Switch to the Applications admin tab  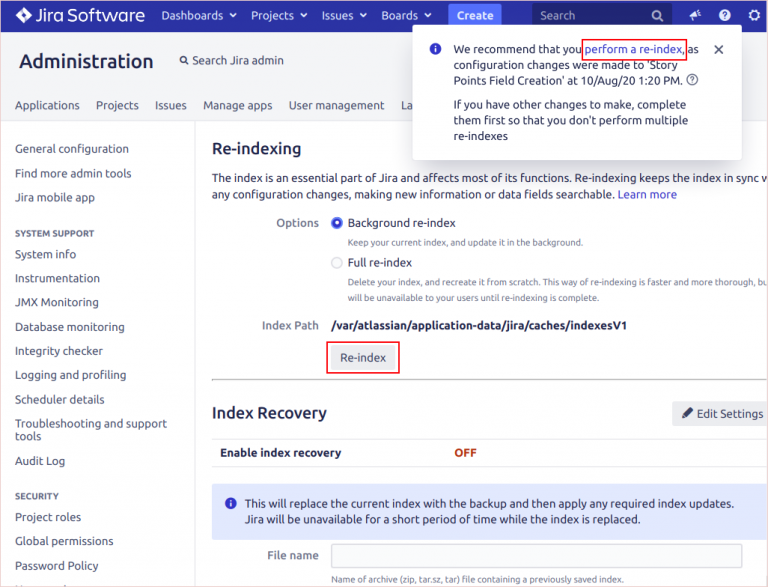click(x=47, y=105)
